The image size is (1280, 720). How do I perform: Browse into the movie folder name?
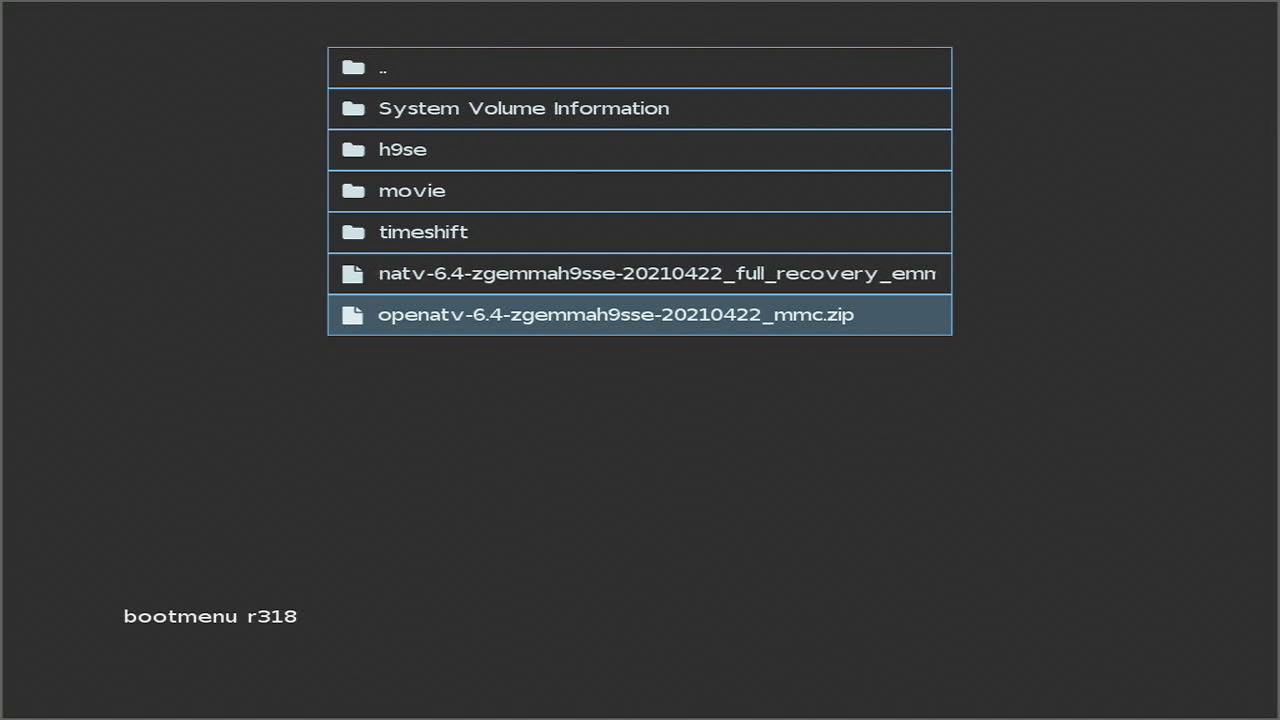point(411,191)
